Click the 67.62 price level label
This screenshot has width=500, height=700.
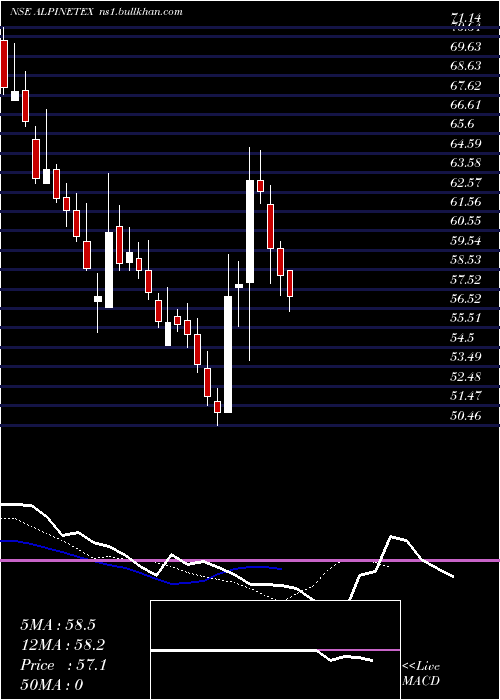coord(466,85)
